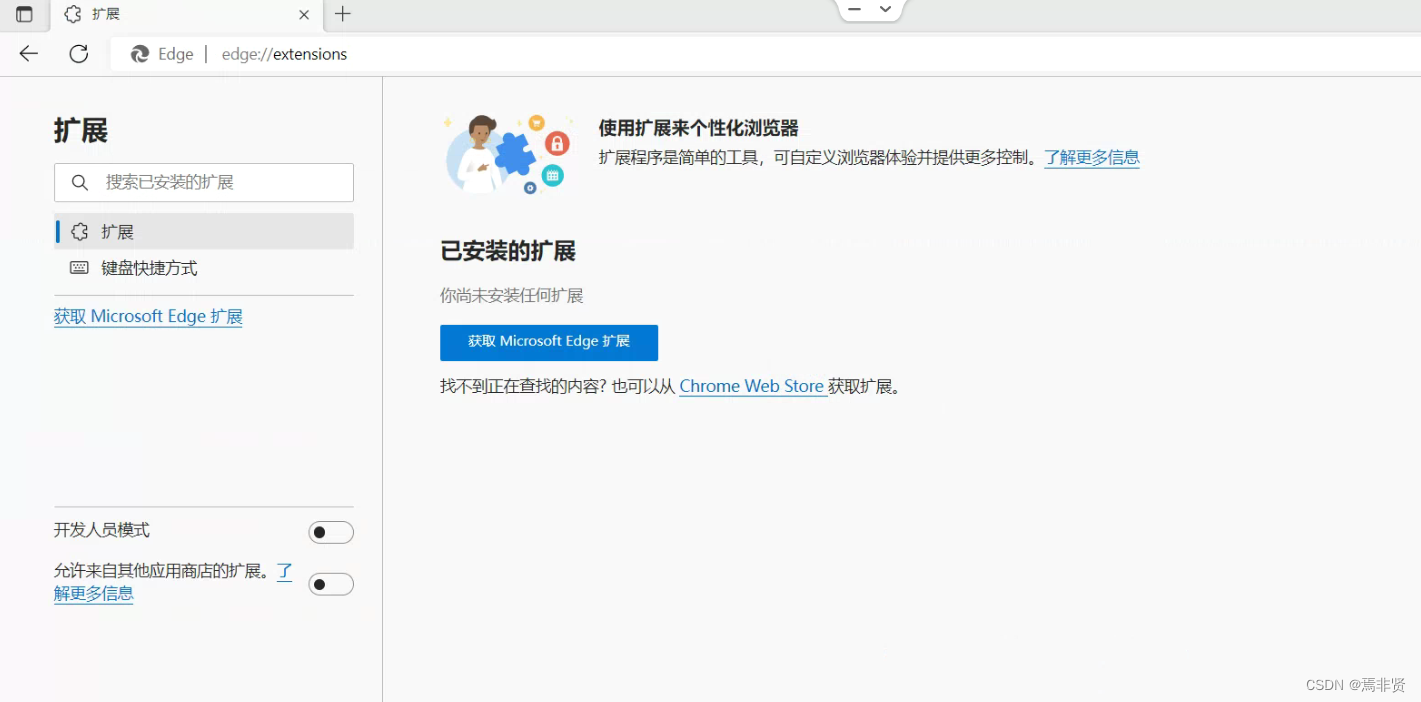The width and height of the screenshot is (1421, 702).
Task: Click the heading 使用扩展来个性化浏览器
Action: (x=698, y=128)
